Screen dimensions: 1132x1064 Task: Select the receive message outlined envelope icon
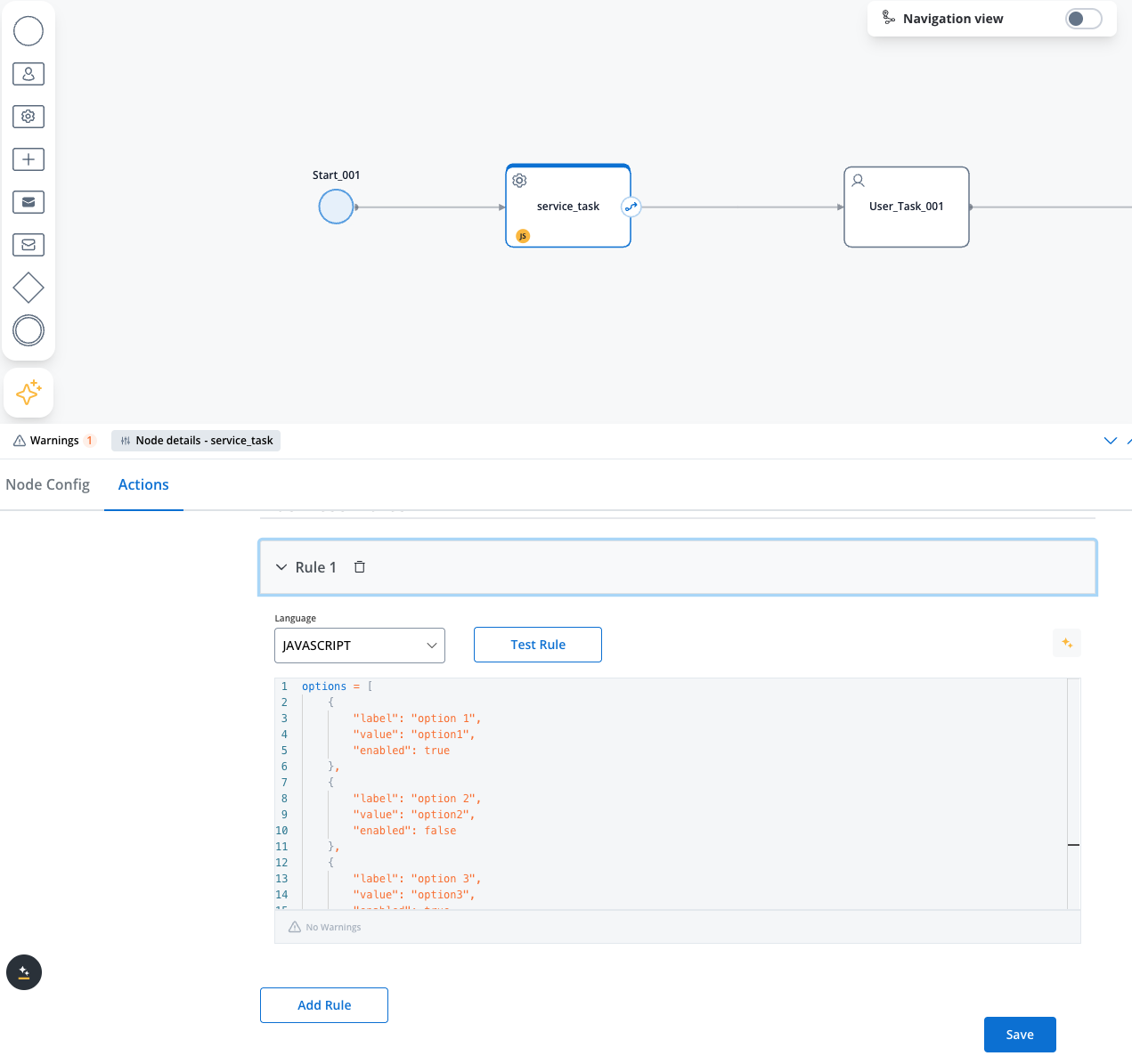coord(29,245)
